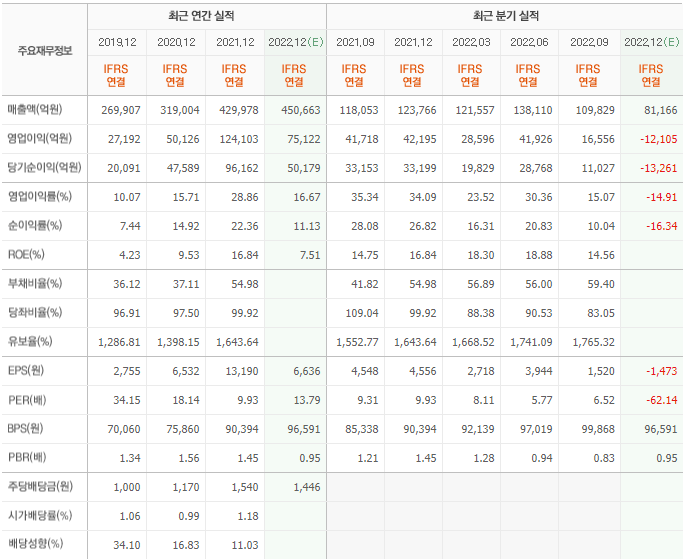
Task: Select the ROE(%) row label
Action: (x=26, y=254)
